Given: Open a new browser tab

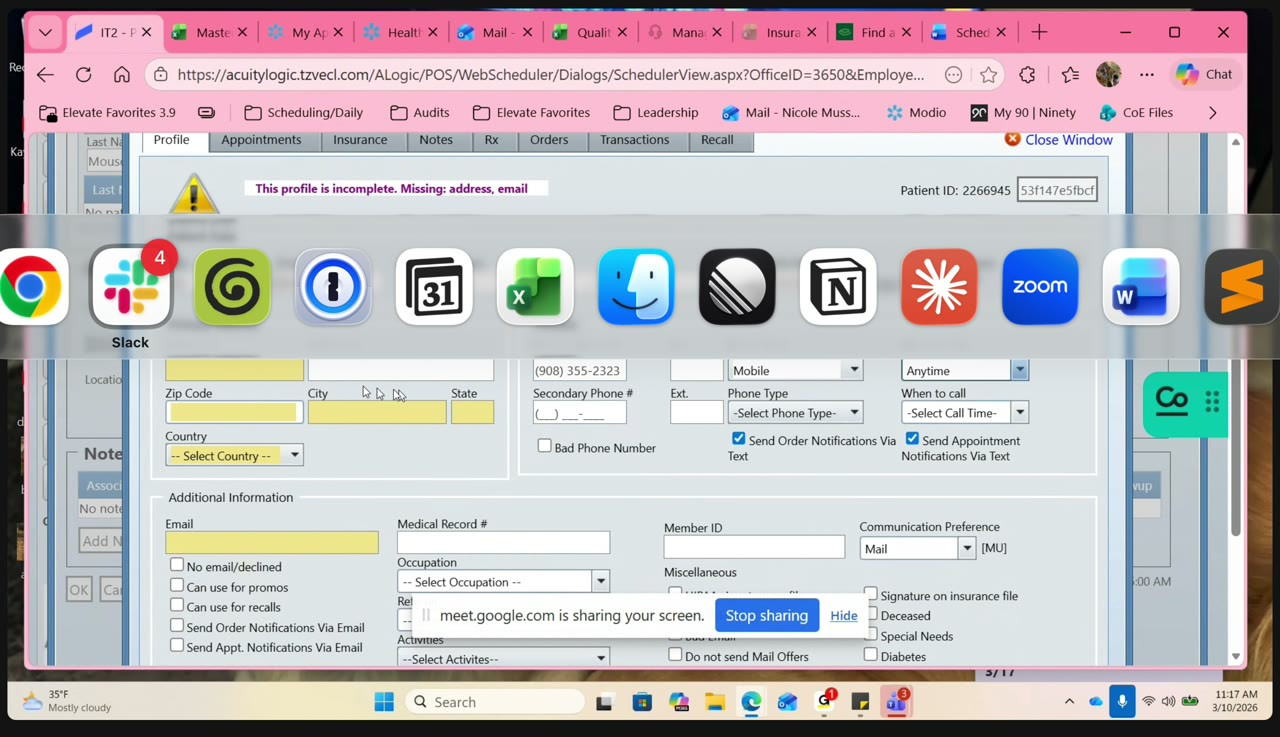Looking at the screenshot, I should tap(1039, 32).
